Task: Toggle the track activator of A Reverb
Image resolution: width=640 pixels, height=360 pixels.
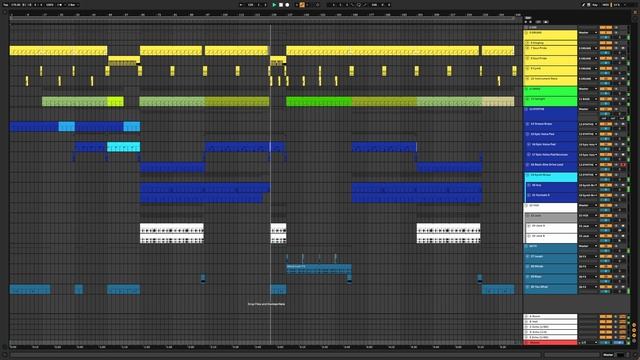Action: [x=606, y=316]
